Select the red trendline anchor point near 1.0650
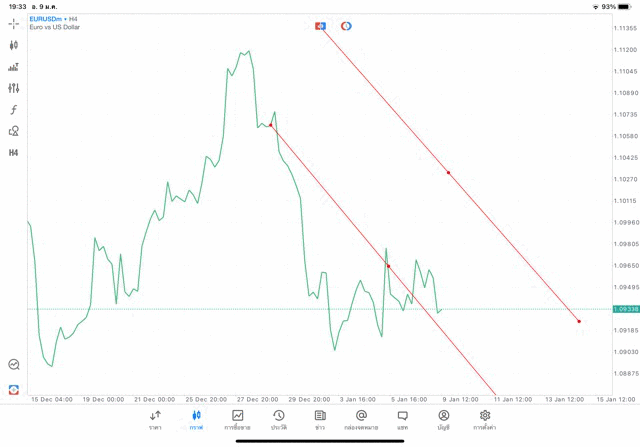This screenshot has width=640, height=447. (x=388, y=266)
